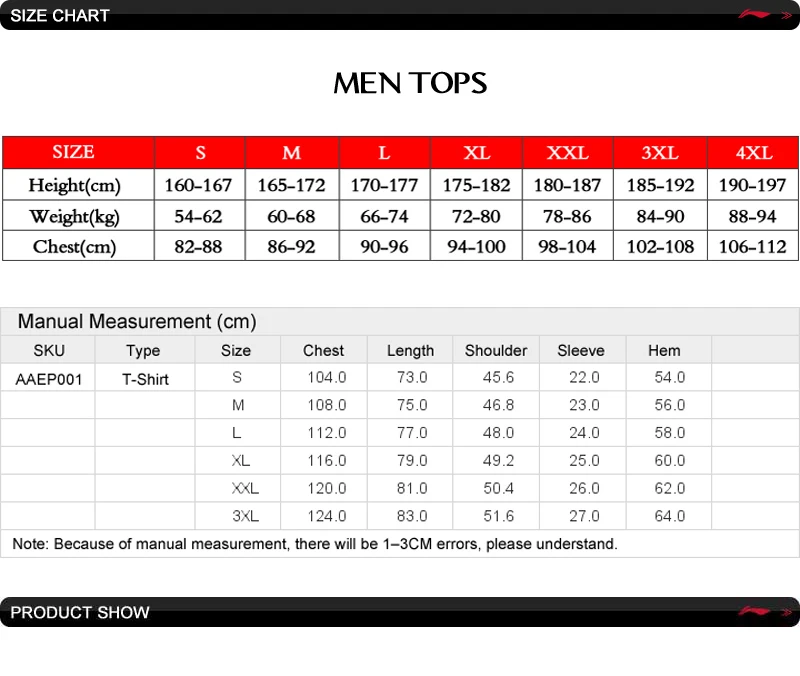Click the 170-177 height cell for L
This screenshot has width=800, height=676.
click(384, 185)
